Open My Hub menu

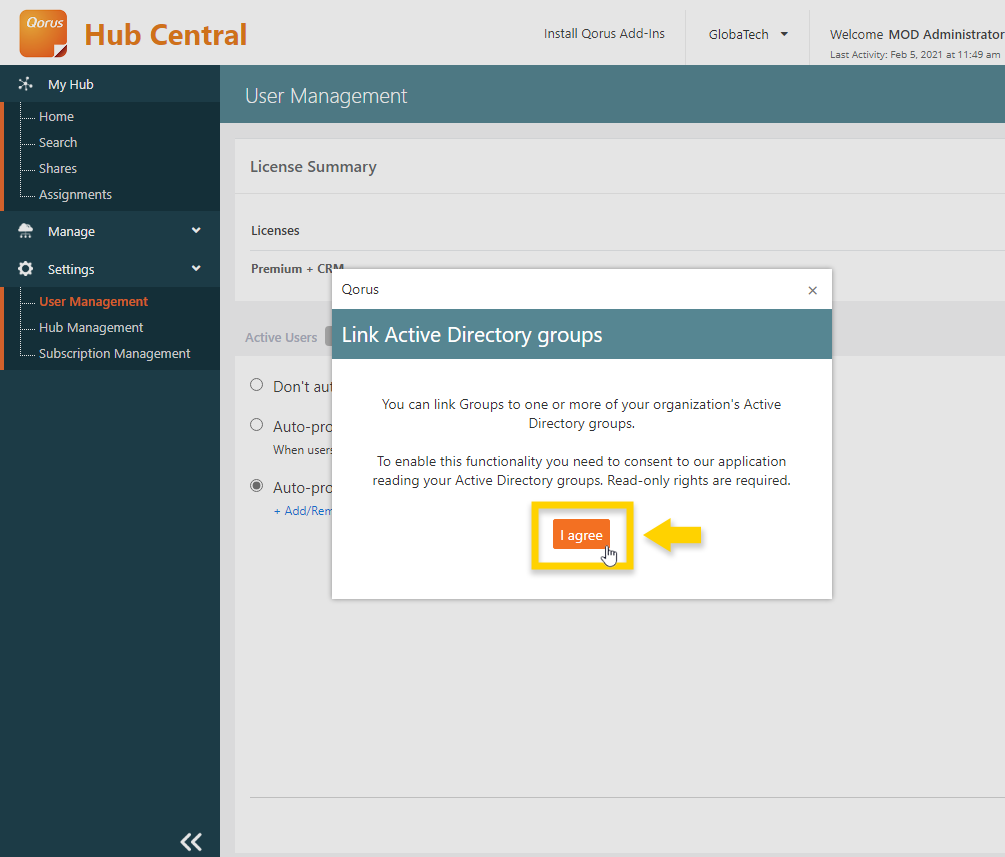71,84
